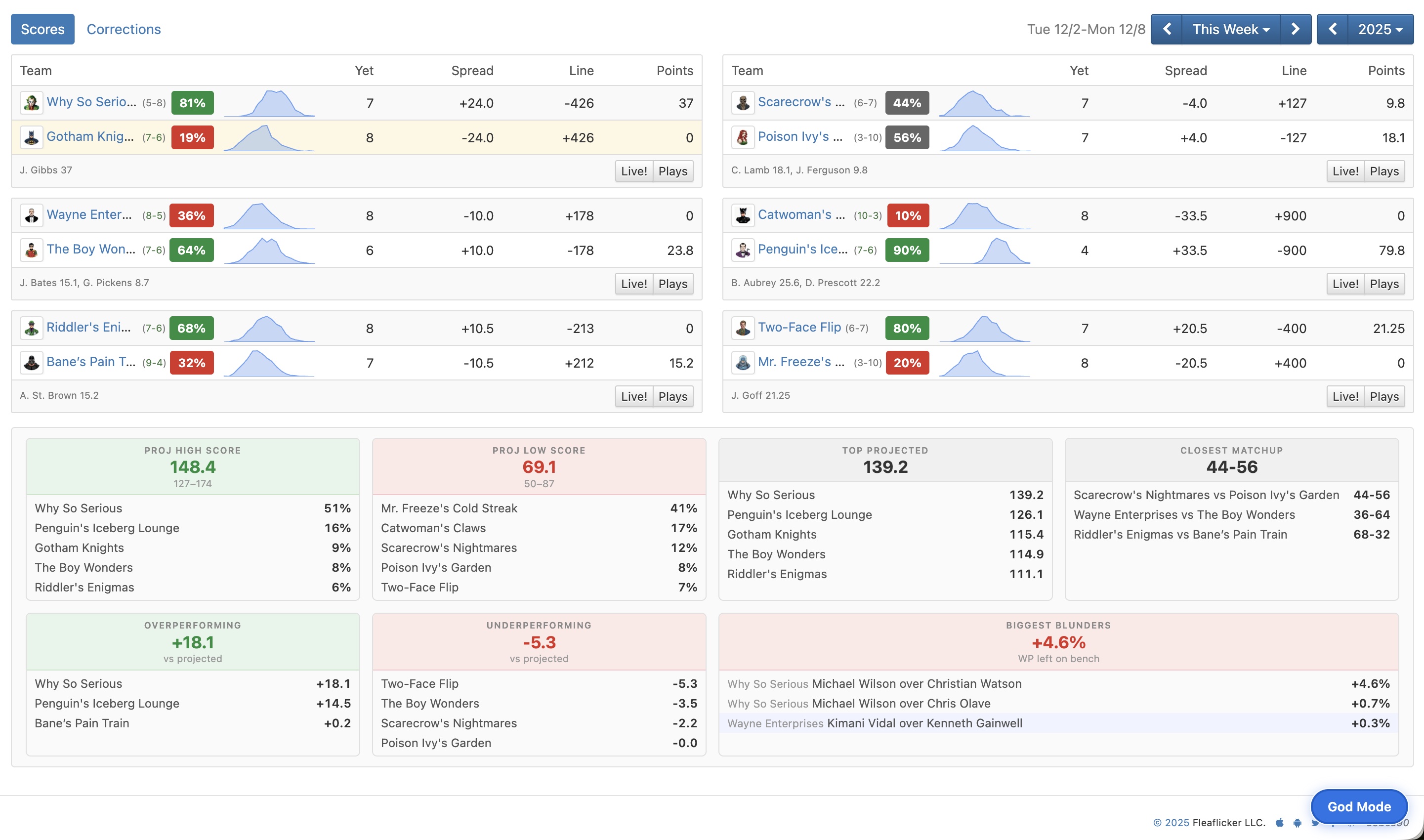1424x840 pixels.
Task: Click Why So Serious team avatar
Action: (31, 103)
